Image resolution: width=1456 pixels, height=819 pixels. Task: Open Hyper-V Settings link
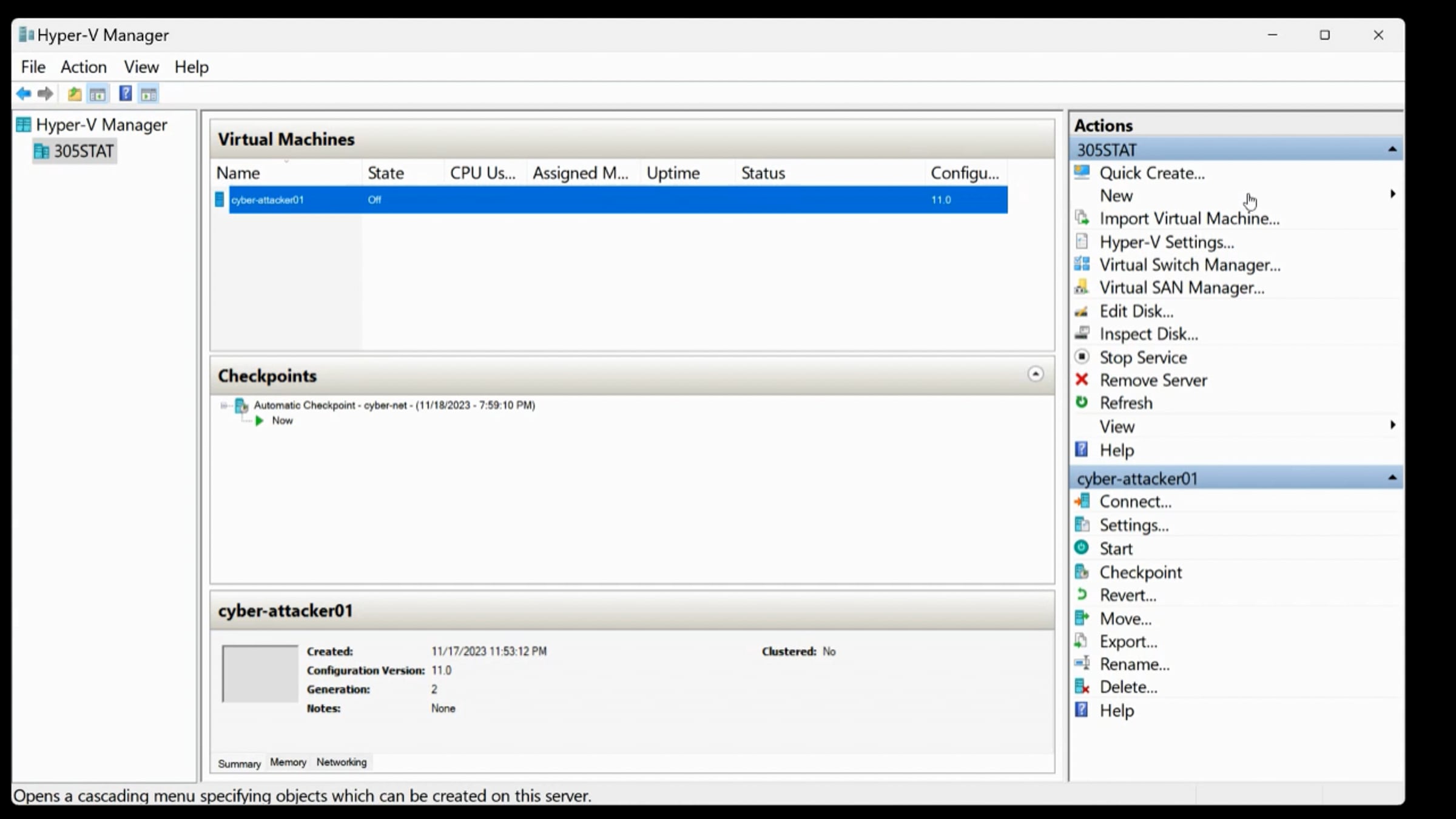click(x=1166, y=242)
